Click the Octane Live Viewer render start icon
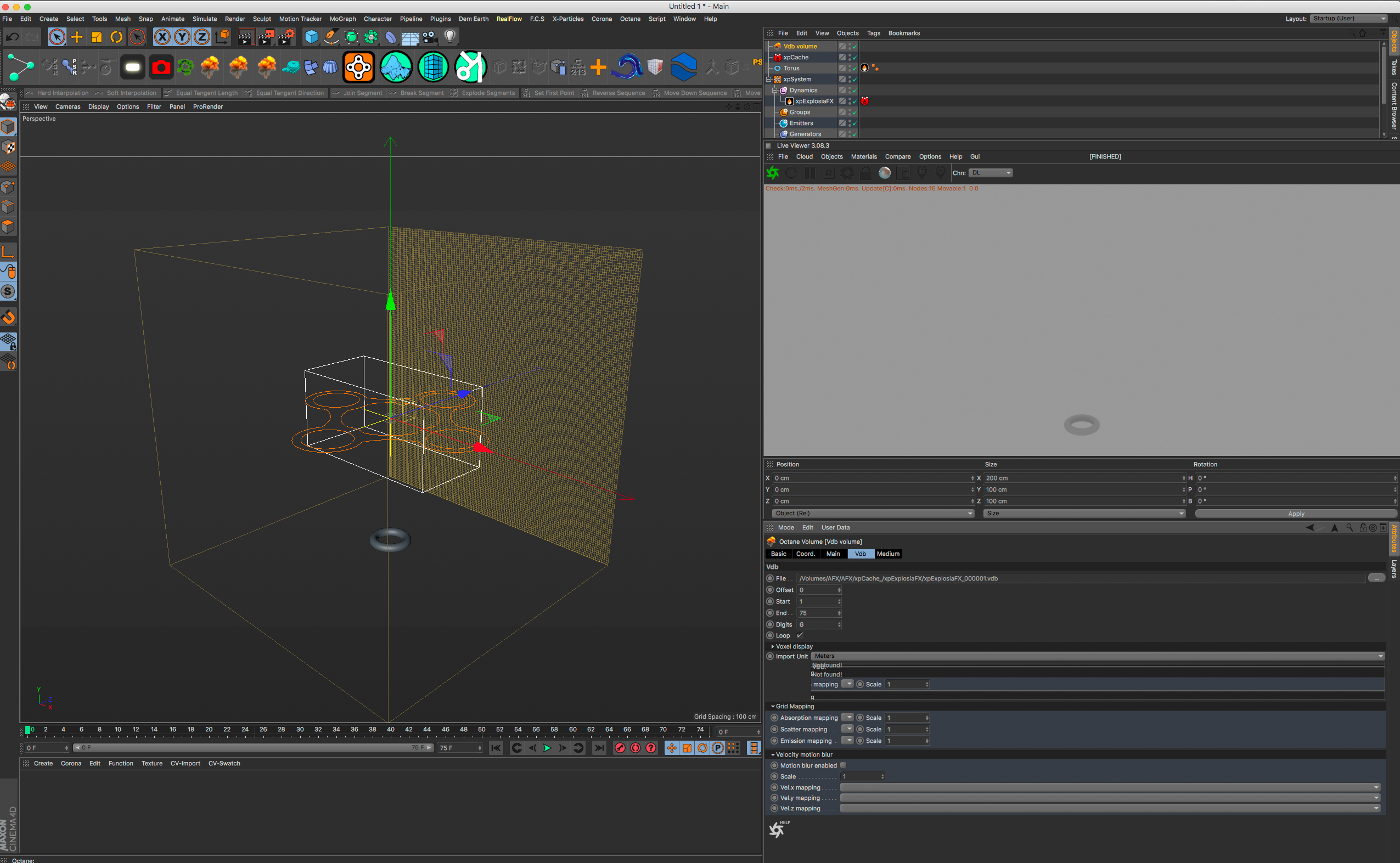The height and width of the screenshot is (863, 1400). 773,173
